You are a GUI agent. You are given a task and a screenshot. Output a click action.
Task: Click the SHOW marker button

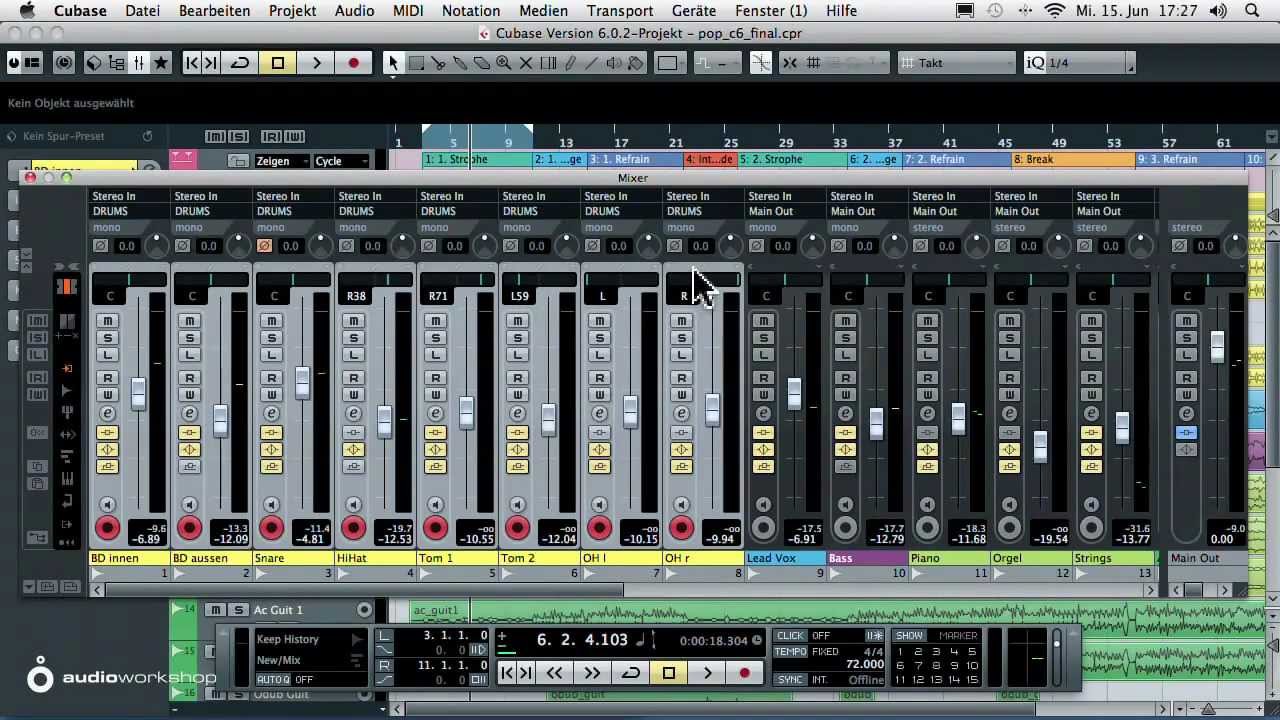pyautogui.click(x=909, y=636)
